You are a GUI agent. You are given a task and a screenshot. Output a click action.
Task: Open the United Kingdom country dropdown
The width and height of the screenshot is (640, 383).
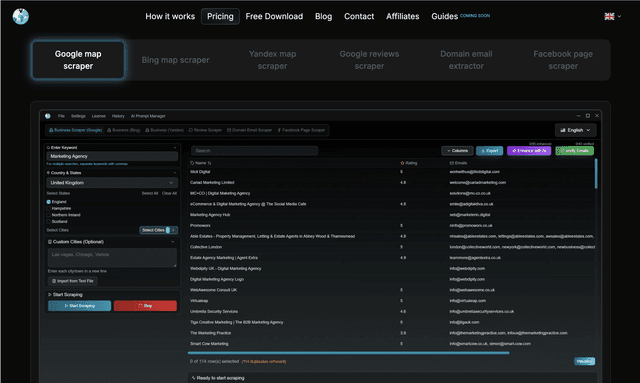112,183
